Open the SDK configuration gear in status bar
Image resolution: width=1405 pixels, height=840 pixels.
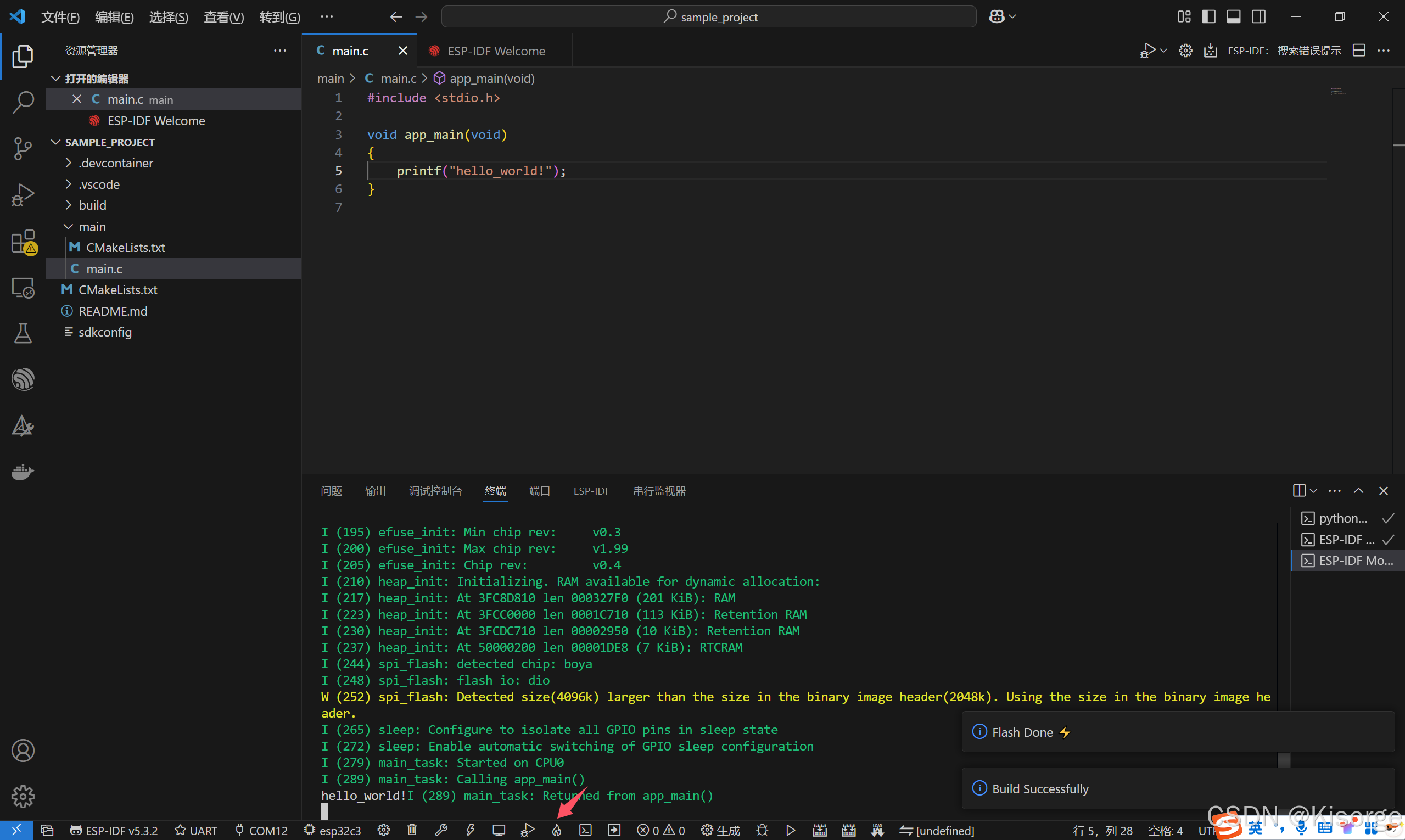pyautogui.click(x=384, y=830)
